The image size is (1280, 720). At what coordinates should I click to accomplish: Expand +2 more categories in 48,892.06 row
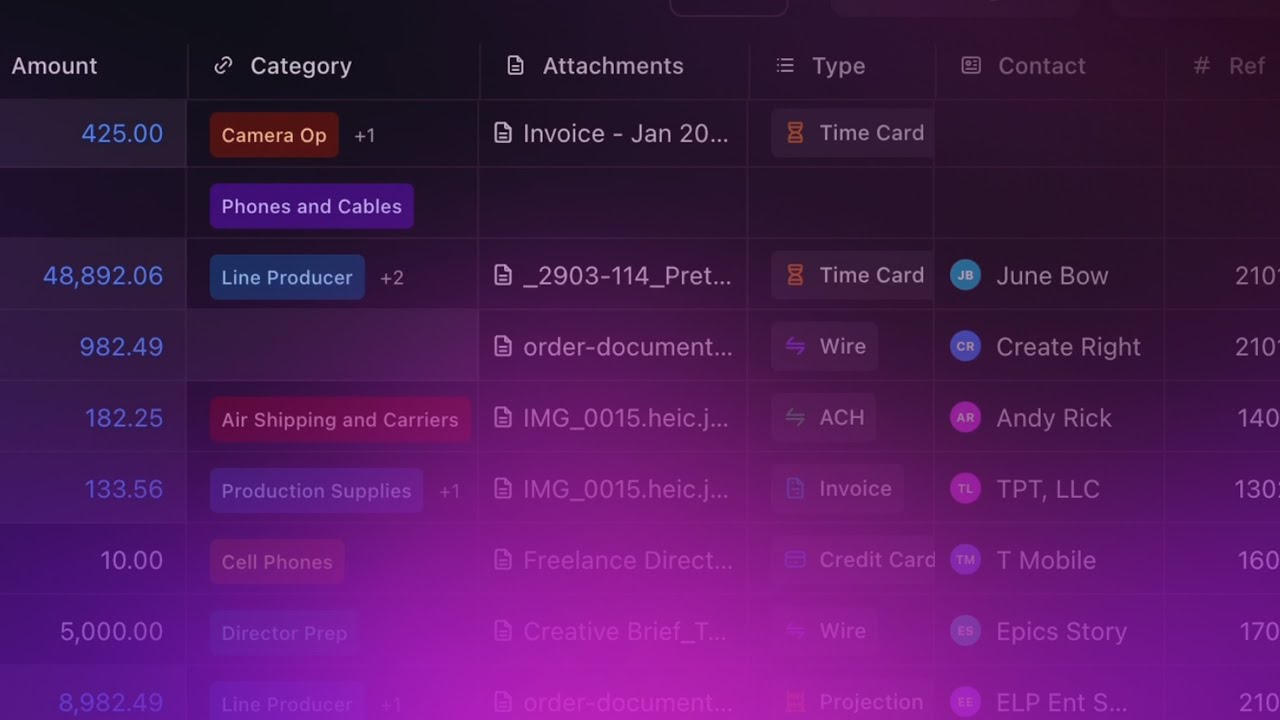click(392, 277)
